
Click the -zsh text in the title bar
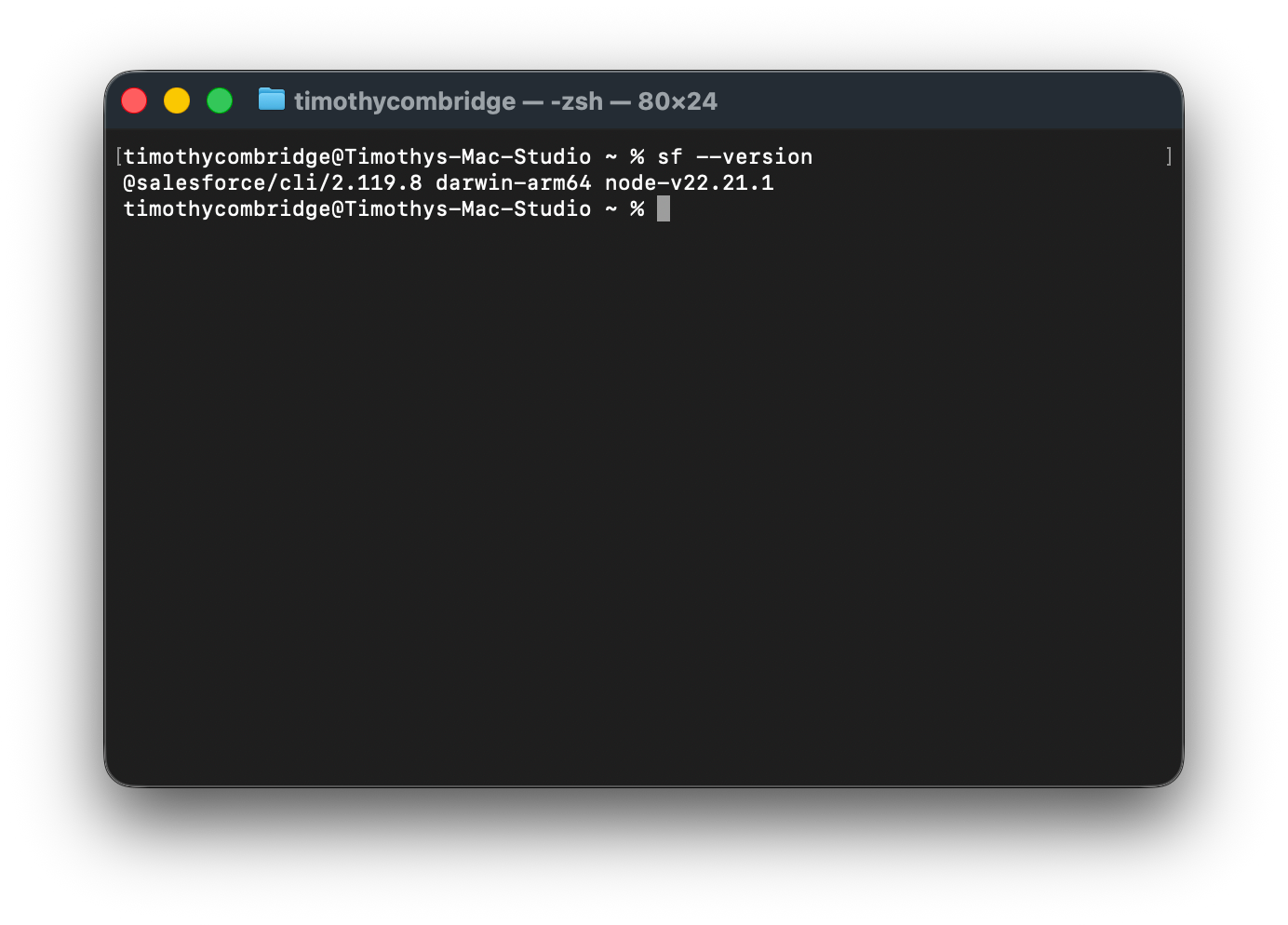(576, 101)
